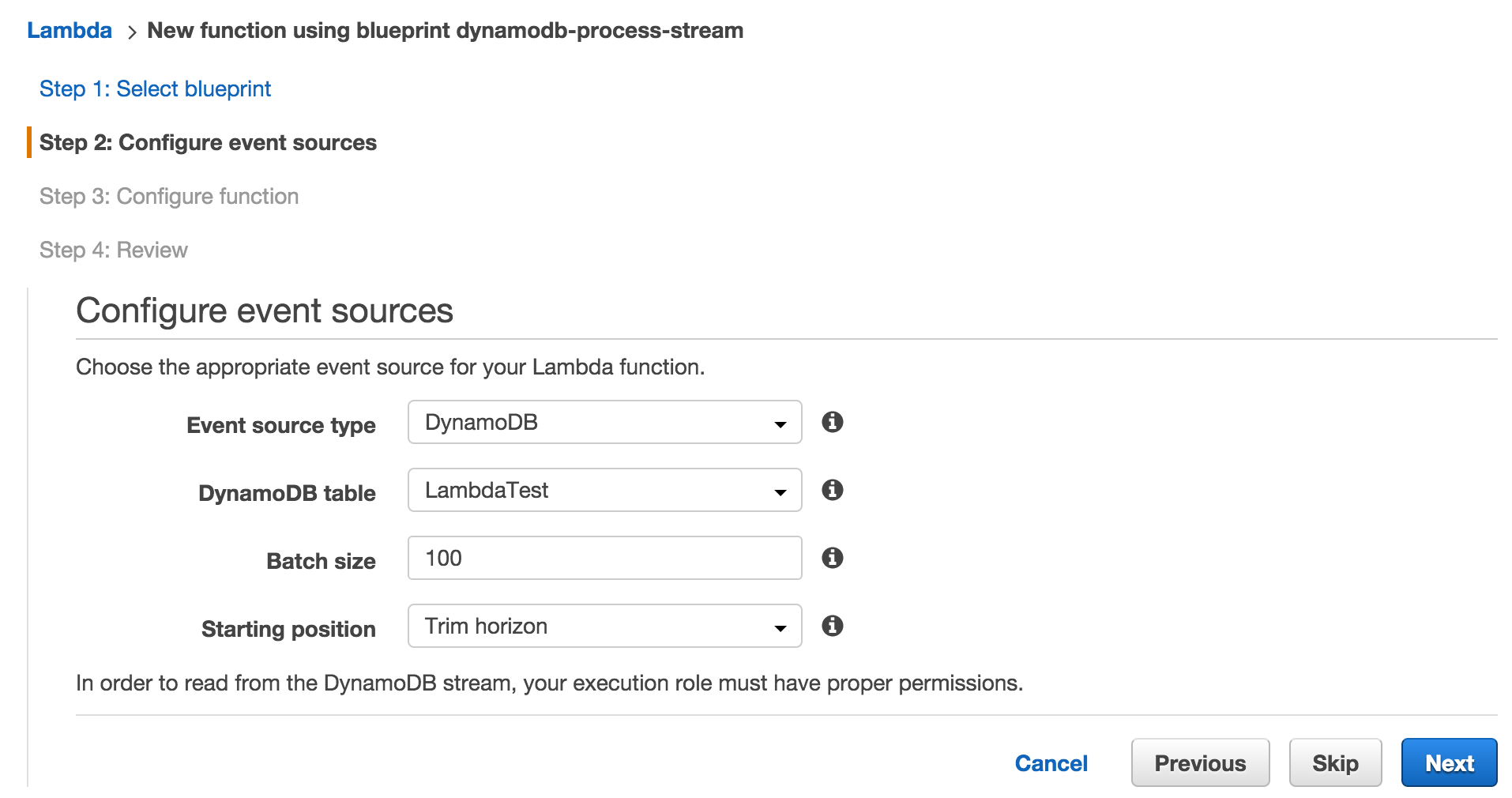Viewport: 1512px width, 798px height.
Task: Click the Batch size input field
Action: [604, 558]
